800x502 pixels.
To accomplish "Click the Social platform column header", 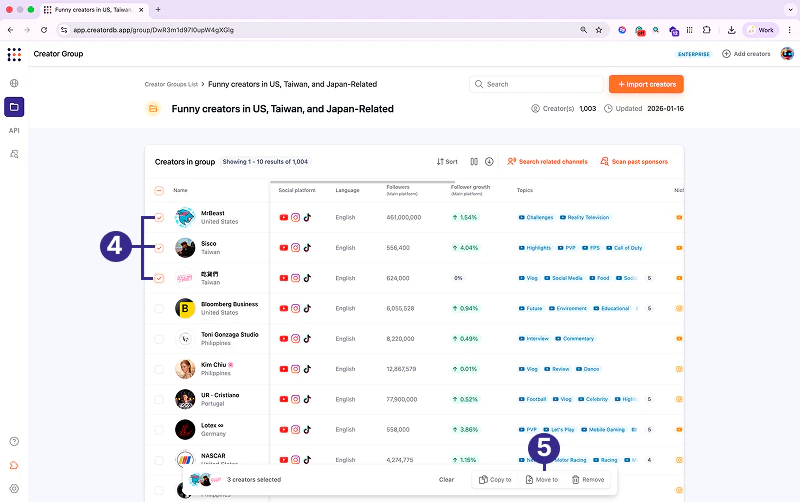I will [x=297, y=190].
